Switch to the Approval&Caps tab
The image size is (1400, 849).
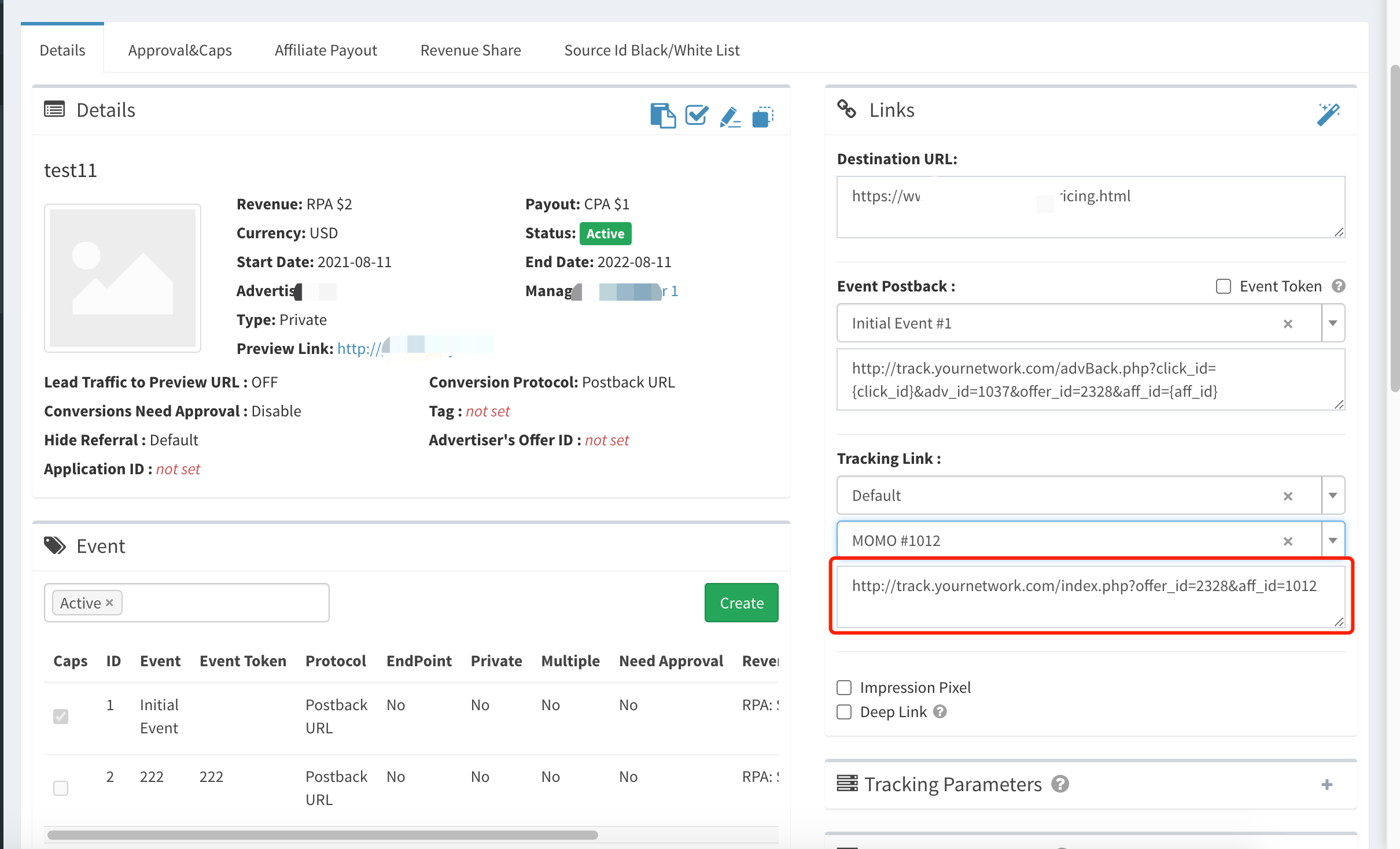[x=180, y=50]
